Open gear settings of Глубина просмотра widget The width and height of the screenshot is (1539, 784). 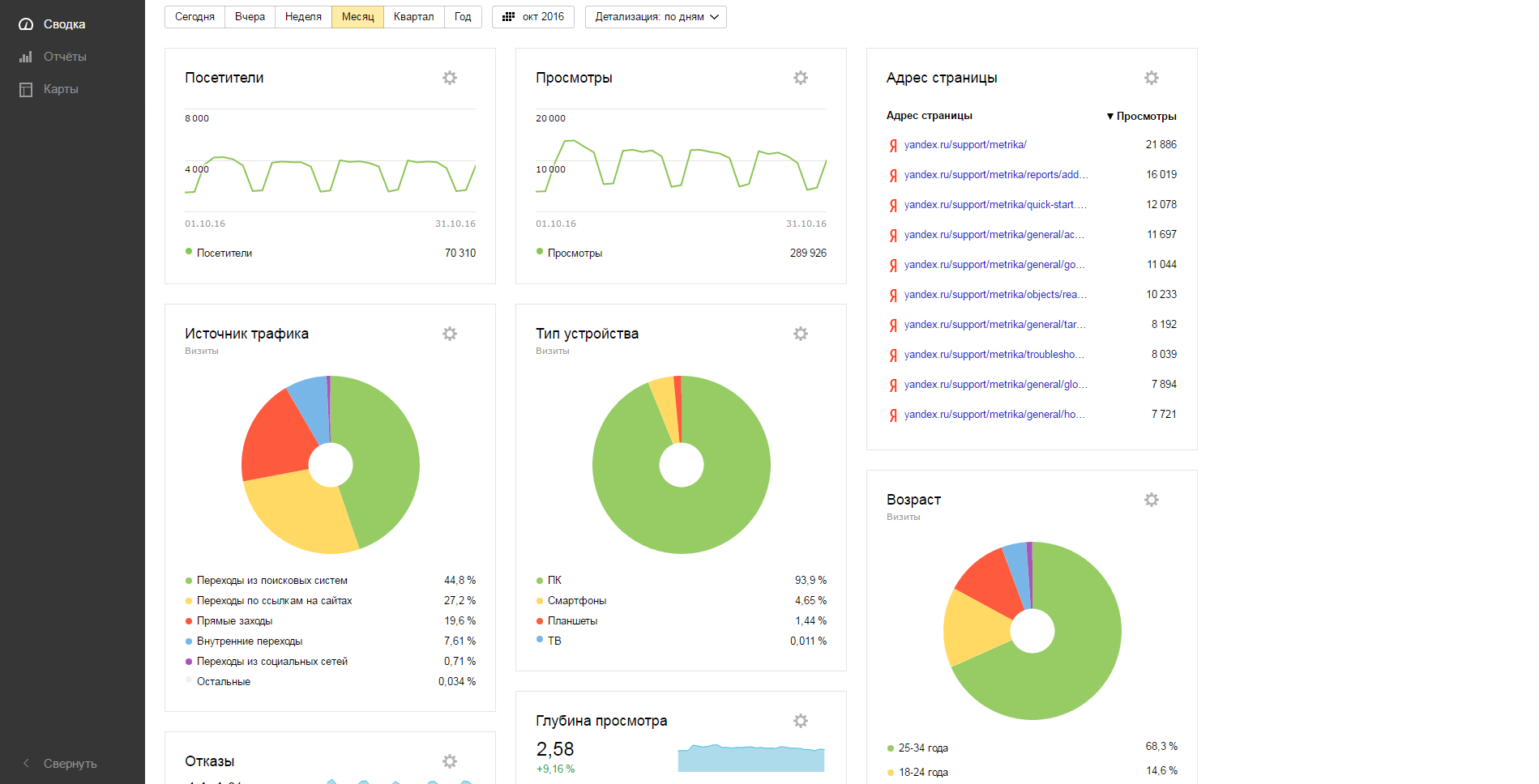(x=801, y=721)
